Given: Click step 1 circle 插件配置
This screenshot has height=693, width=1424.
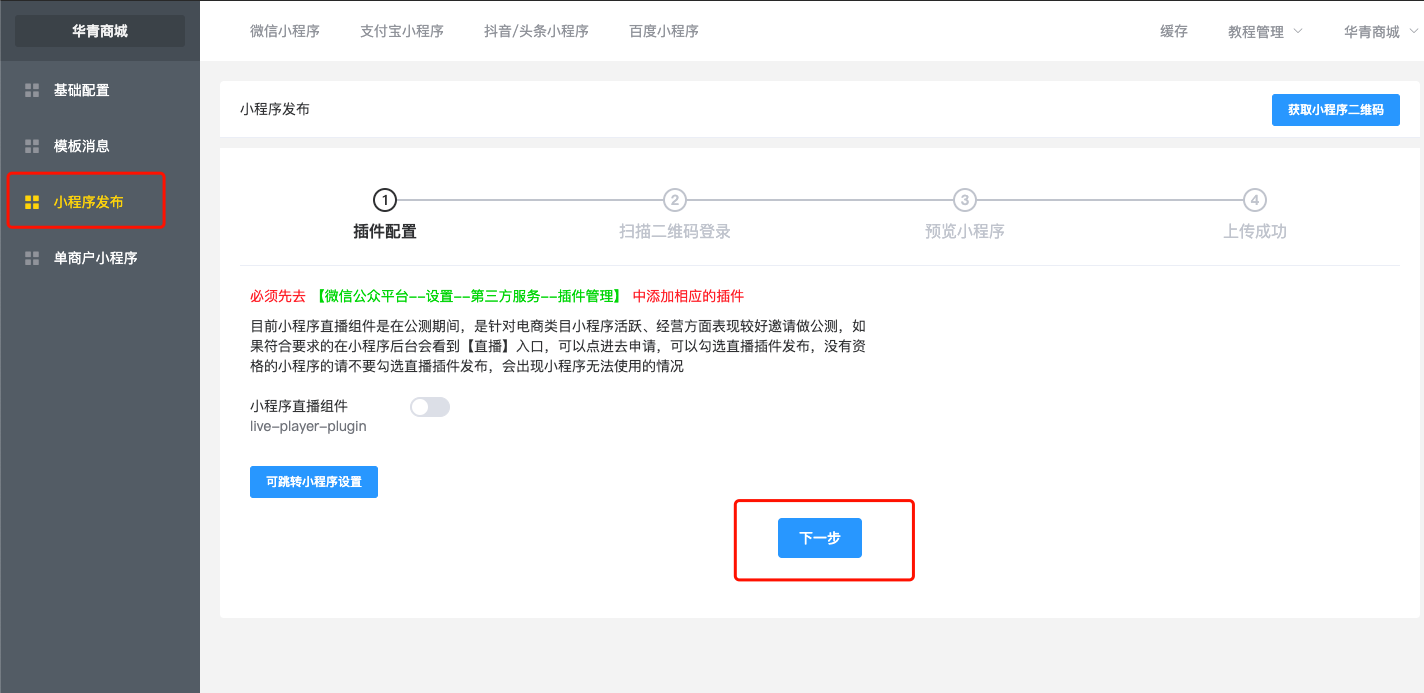Looking at the screenshot, I should pyautogui.click(x=385, y=200).
